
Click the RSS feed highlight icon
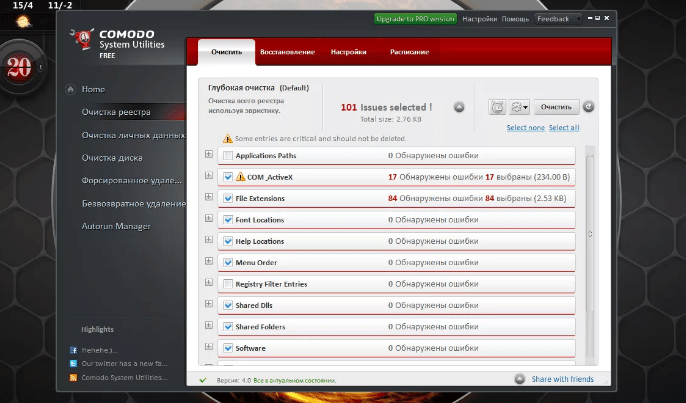[x=74, y=377]
